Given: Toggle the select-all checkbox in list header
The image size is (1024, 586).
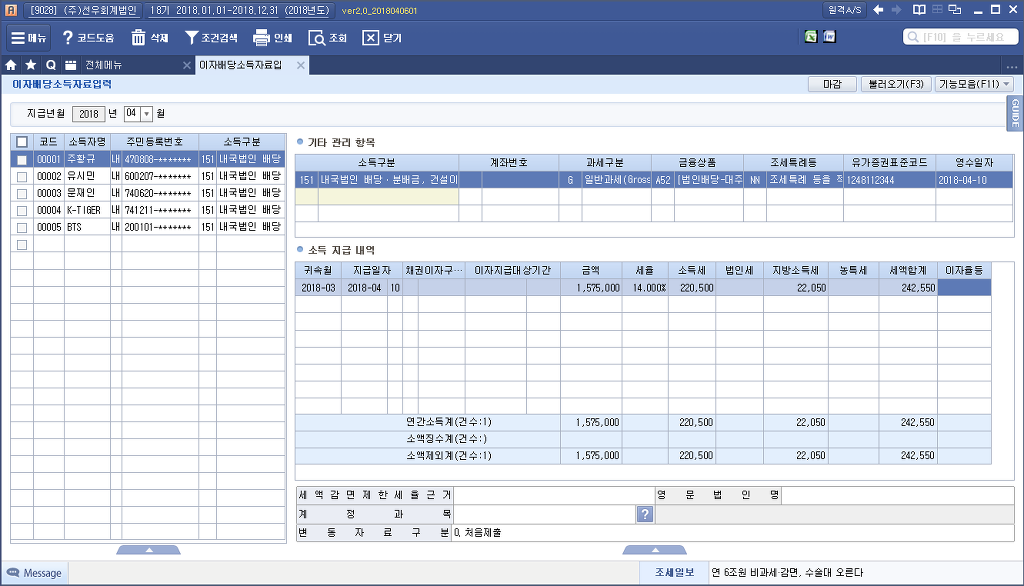Looking at the screenshot, I should [22, 142].
